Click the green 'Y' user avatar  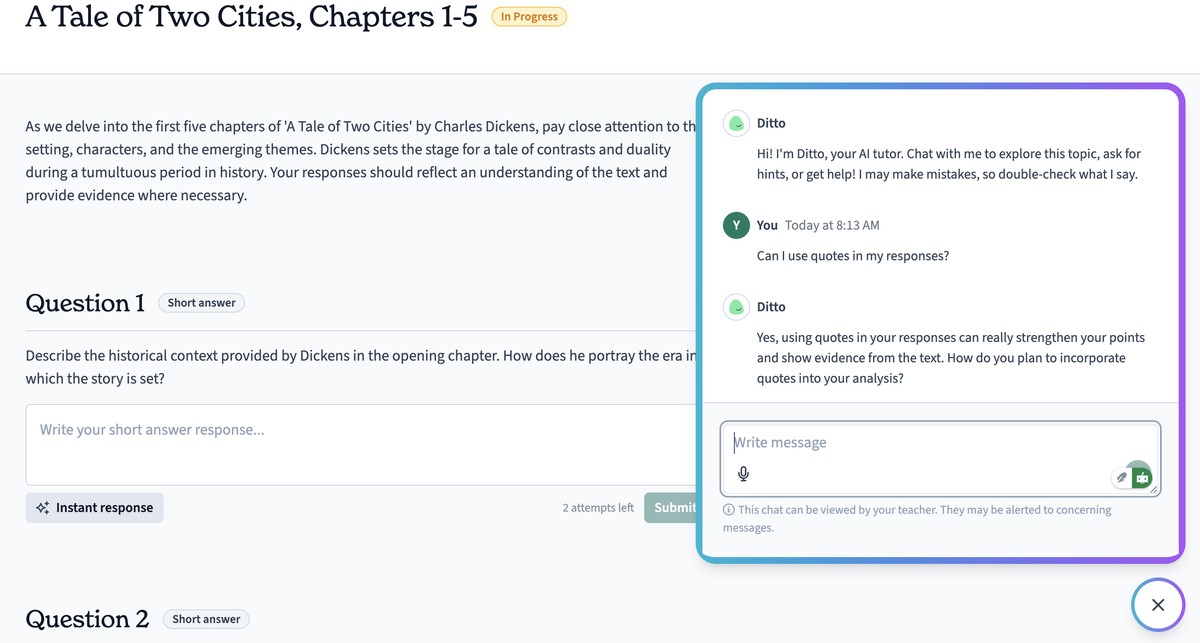coord(736,225)
